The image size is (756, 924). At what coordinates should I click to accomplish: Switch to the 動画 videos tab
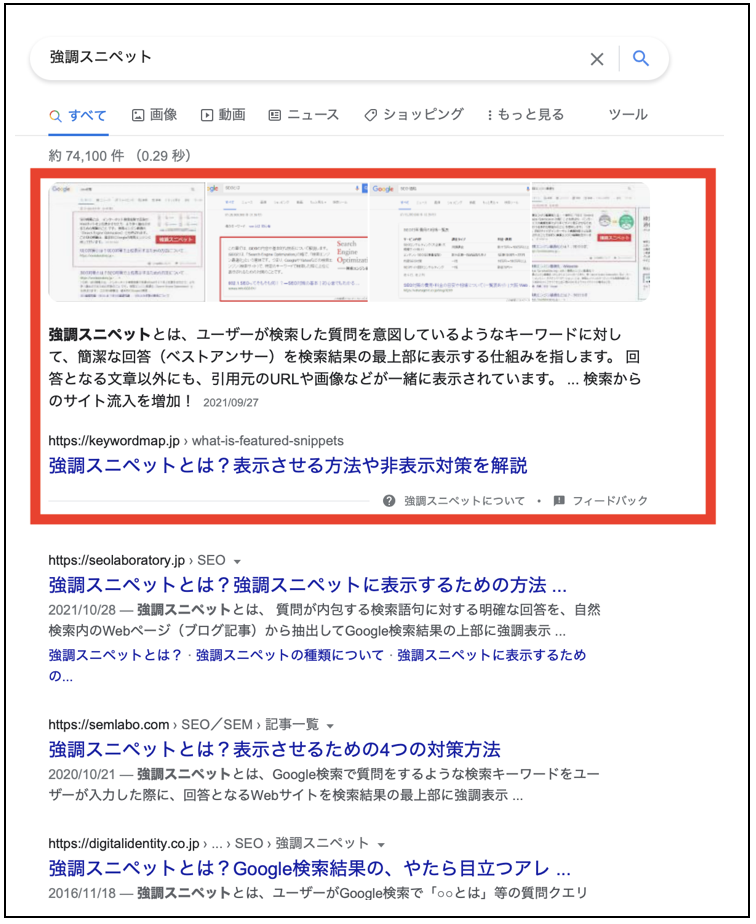click(x=222, y=115)
